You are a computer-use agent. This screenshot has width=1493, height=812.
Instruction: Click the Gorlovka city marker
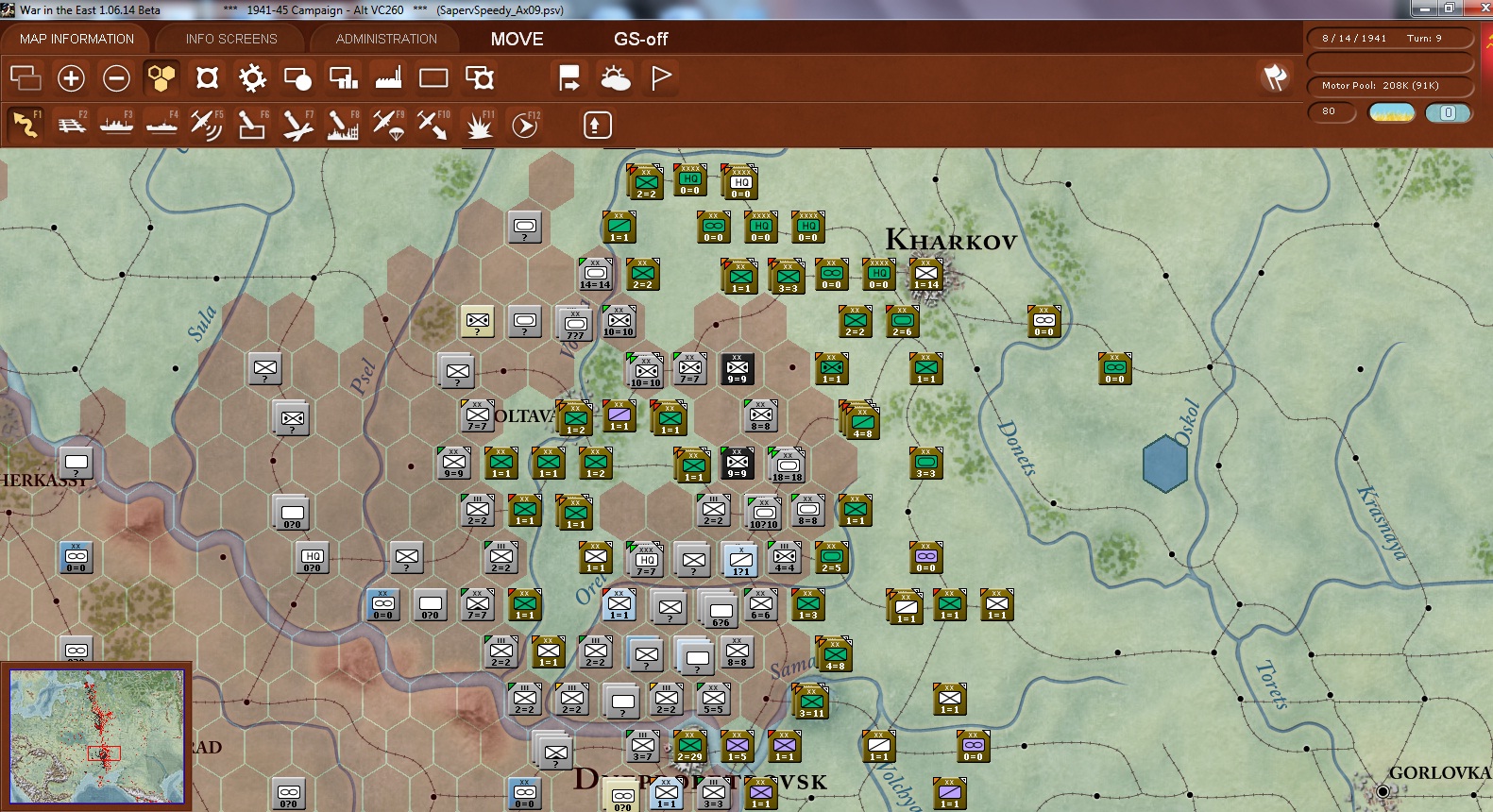[1383, 790]
